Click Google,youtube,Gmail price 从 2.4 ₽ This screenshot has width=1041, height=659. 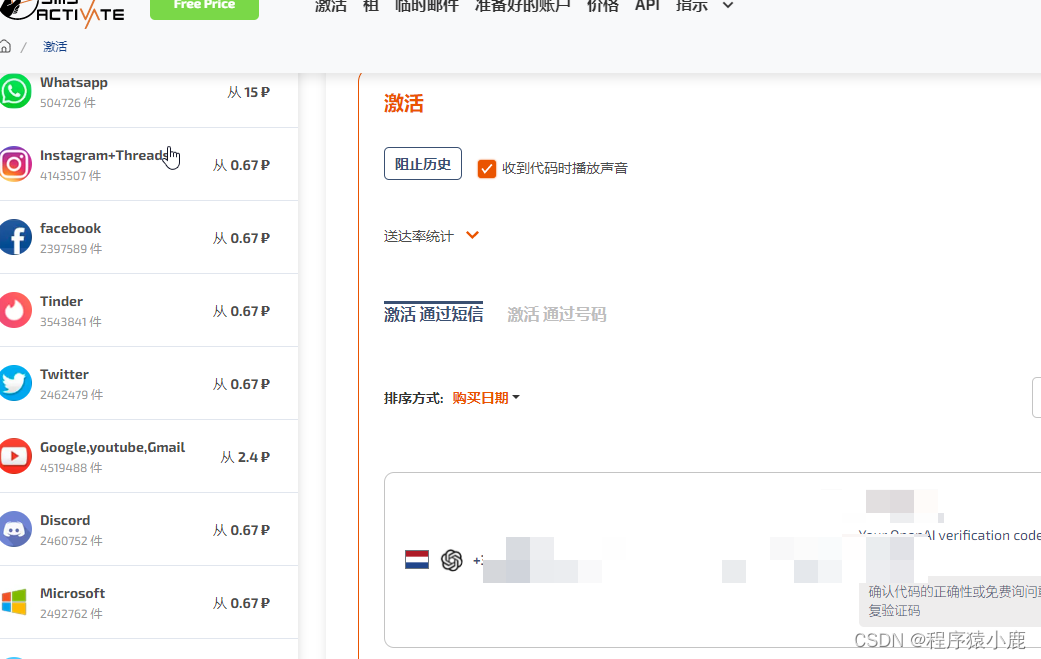pos(245,457)
